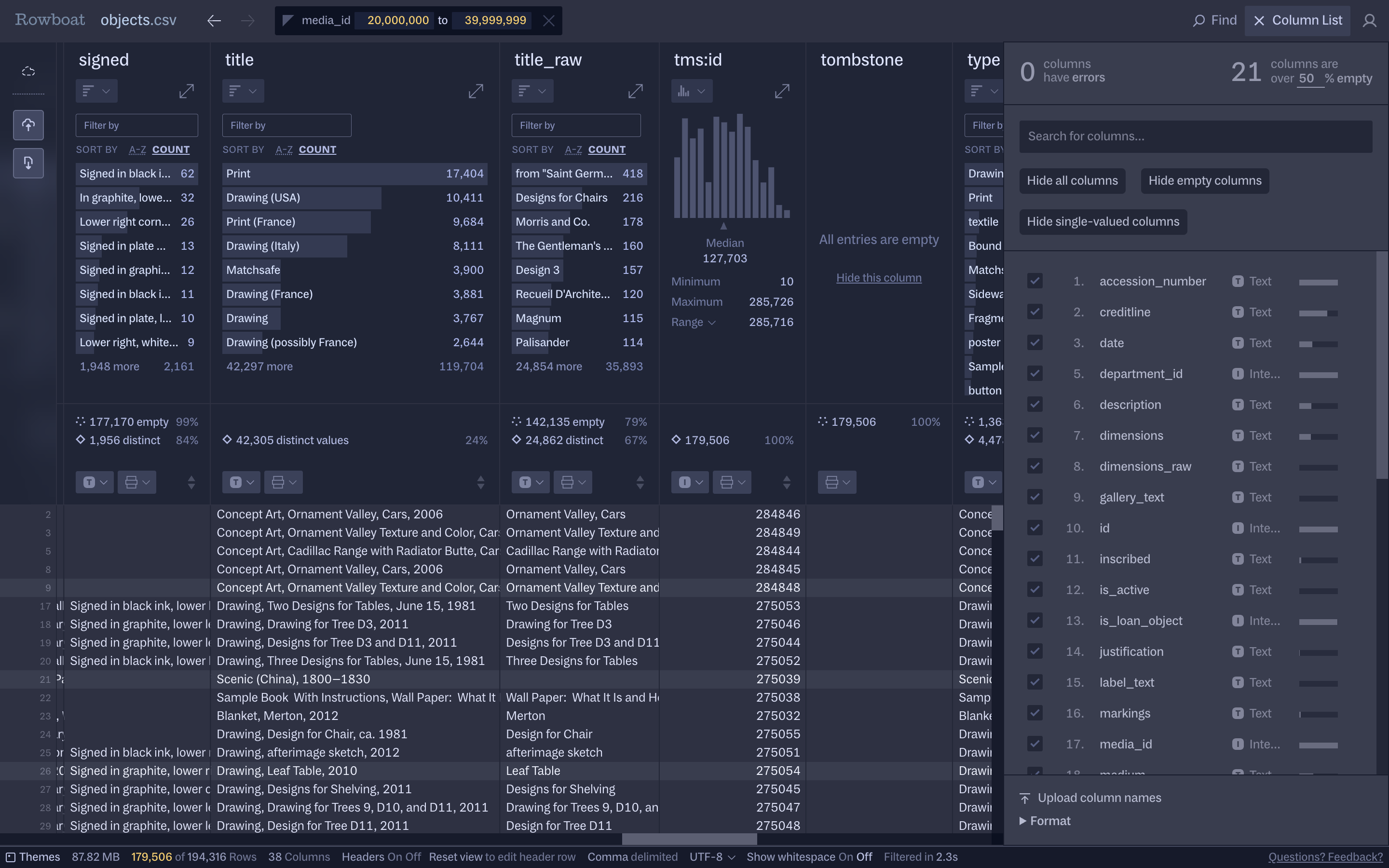This screenshot has height=868, width=1389.
Task: Open the tms:id histogram view dropdown
Action: pos(692,91)
